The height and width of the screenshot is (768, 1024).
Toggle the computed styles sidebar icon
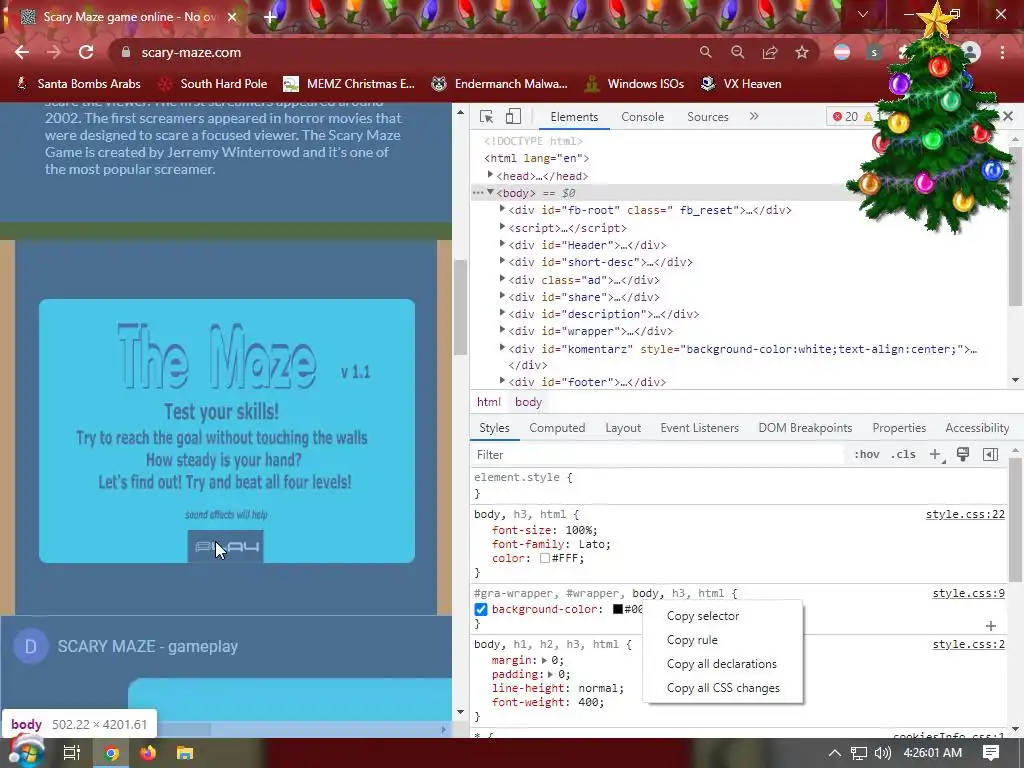[x=990, y=455]
